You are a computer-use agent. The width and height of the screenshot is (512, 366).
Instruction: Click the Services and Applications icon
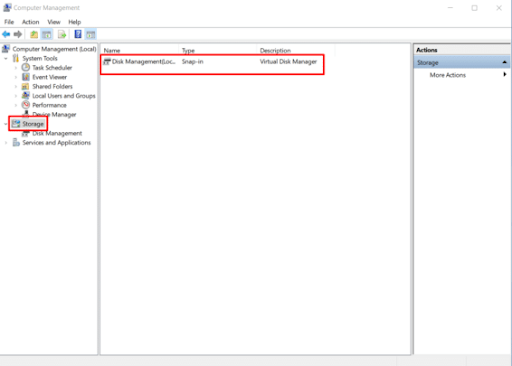coord(16,142)
